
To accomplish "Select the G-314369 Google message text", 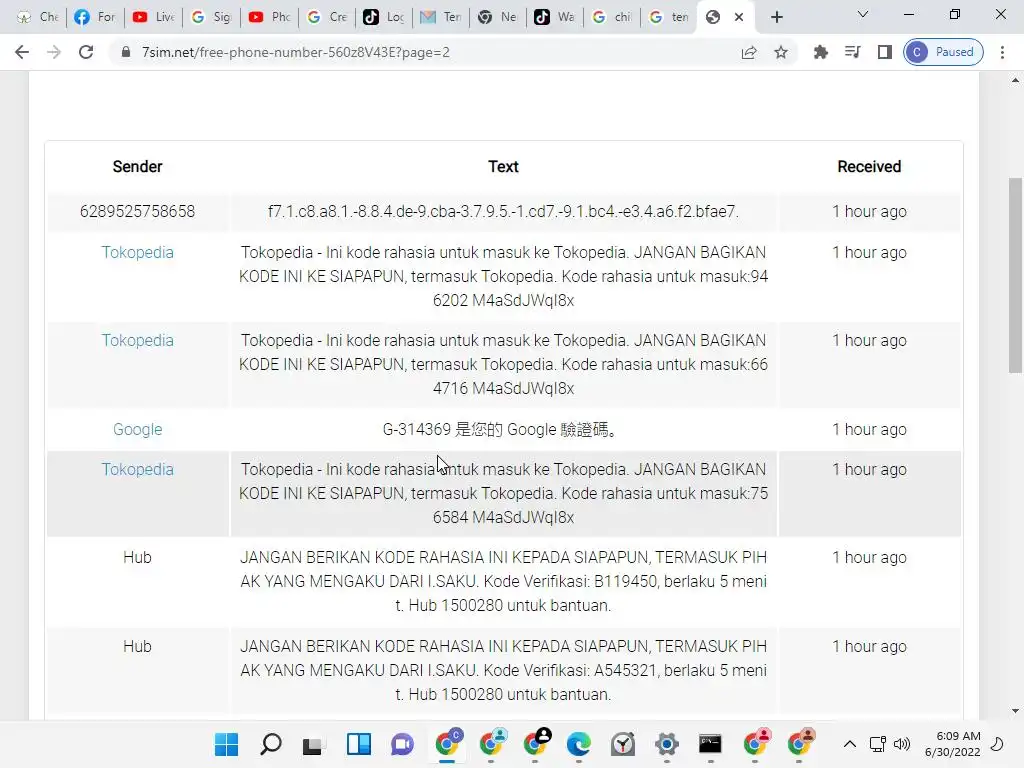I will click(x=500, y=430).
